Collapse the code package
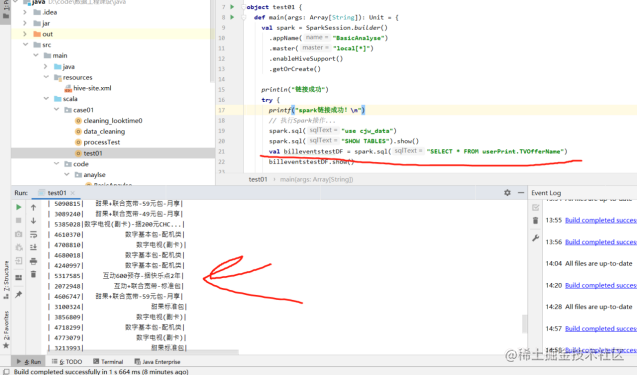637x375 pixels. pyautogui.click(x=56, y=164)
